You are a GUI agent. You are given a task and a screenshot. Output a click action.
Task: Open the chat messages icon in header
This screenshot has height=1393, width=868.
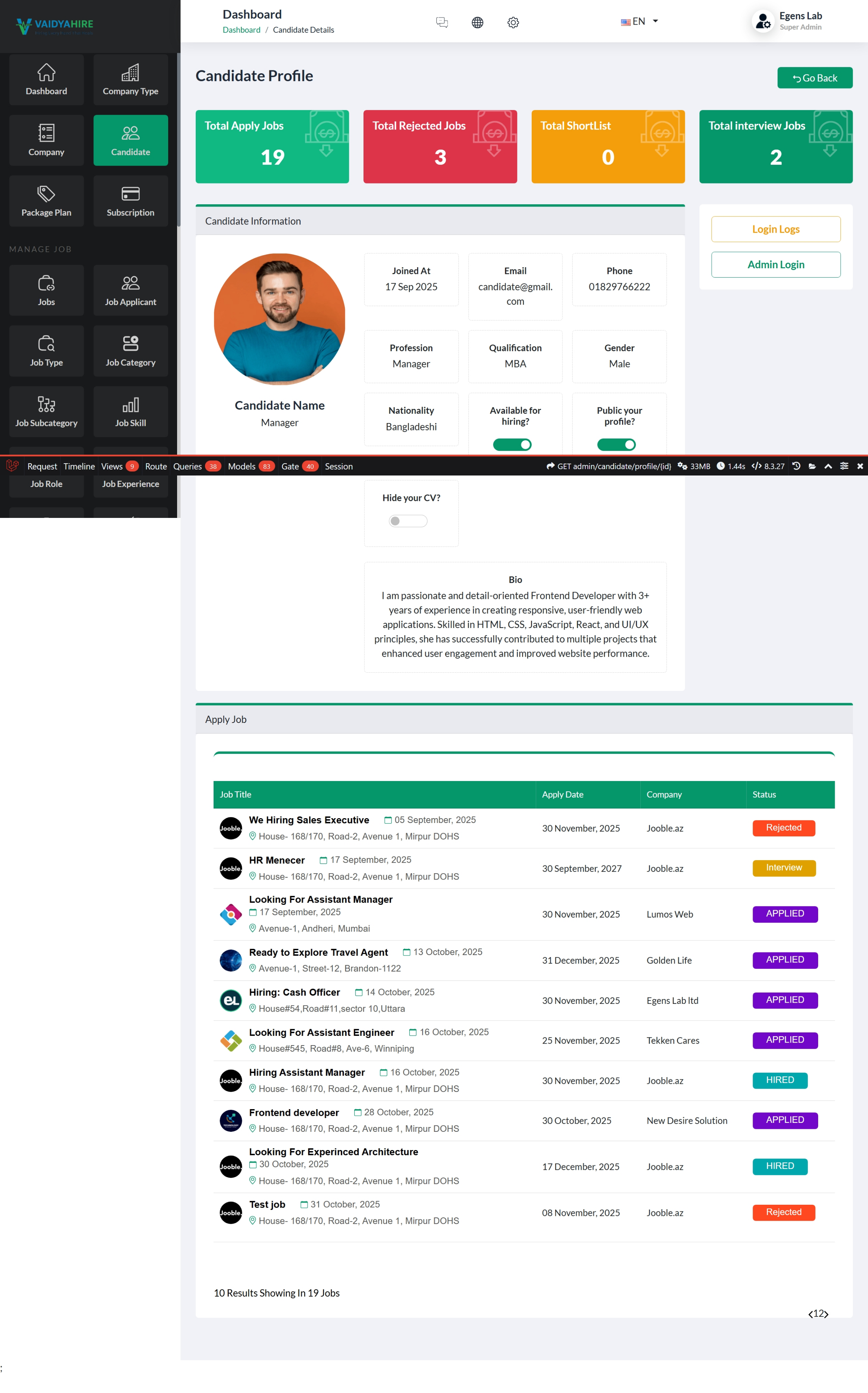pyautogui.click(x=442, y=22)
